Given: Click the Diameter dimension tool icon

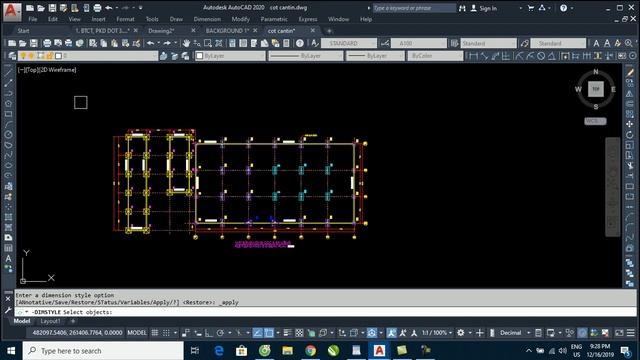Looking at the screenshot, I should point(541,56).
